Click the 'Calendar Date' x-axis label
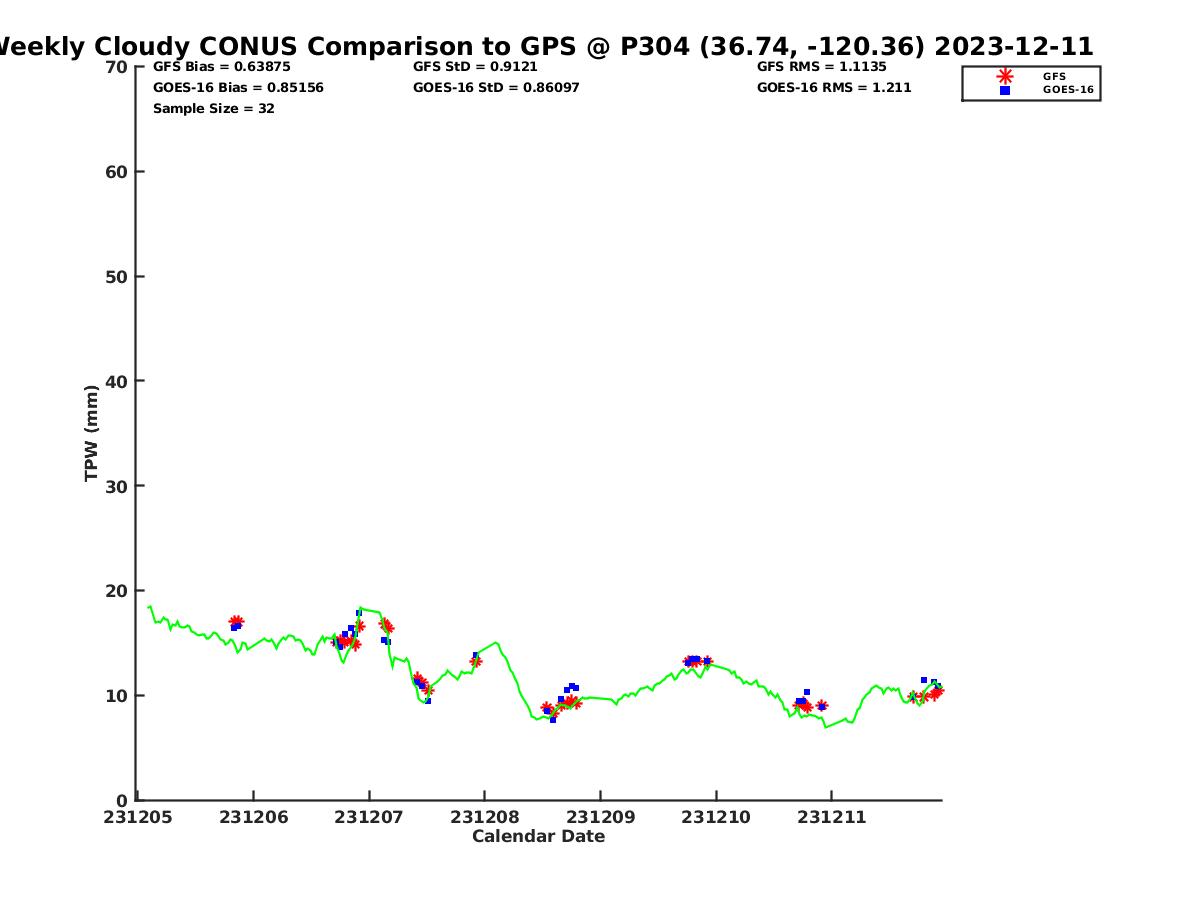The image size is (1200, 900). [x=538, y=836]
